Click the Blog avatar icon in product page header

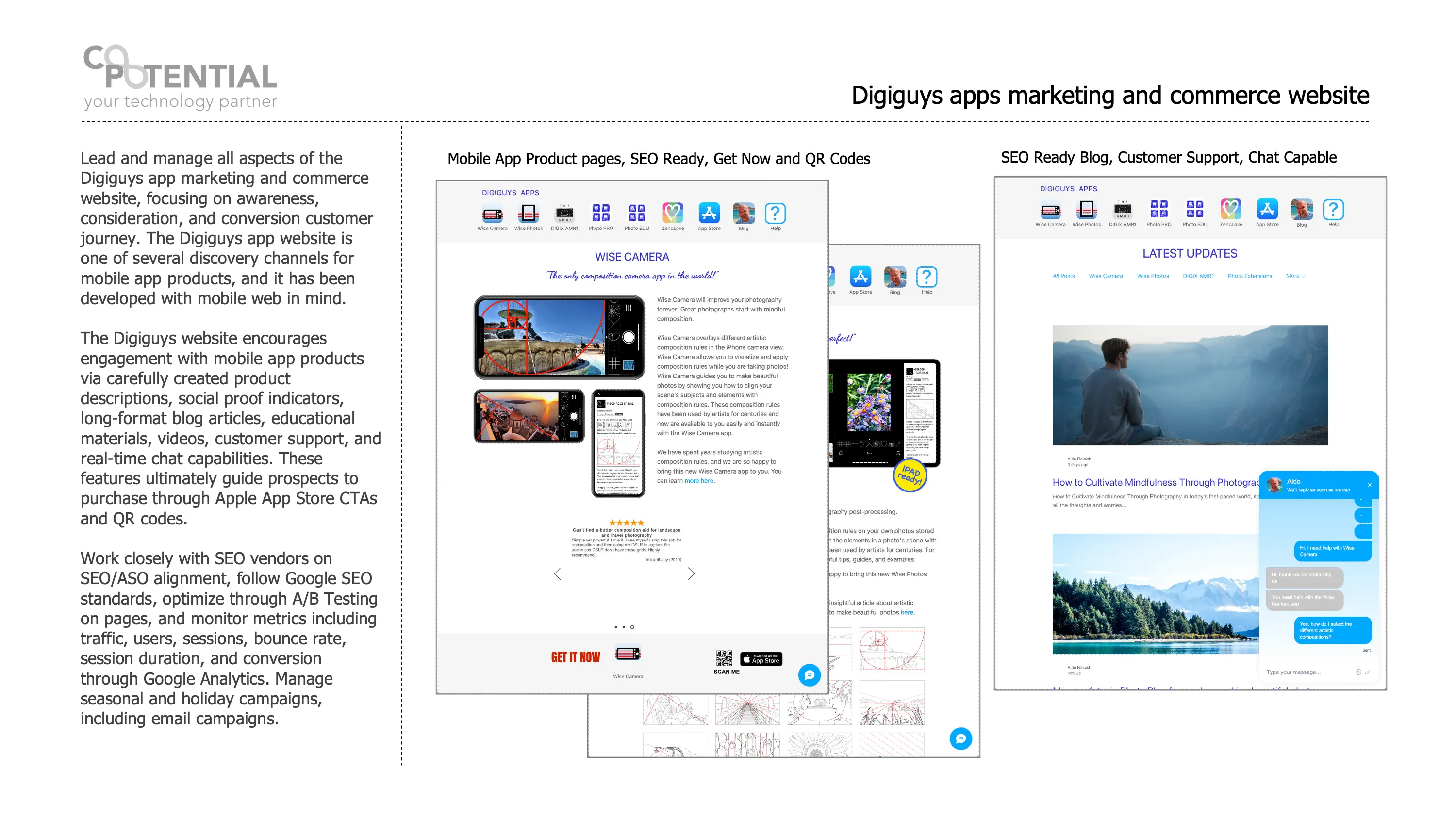(x=743, y=213)
